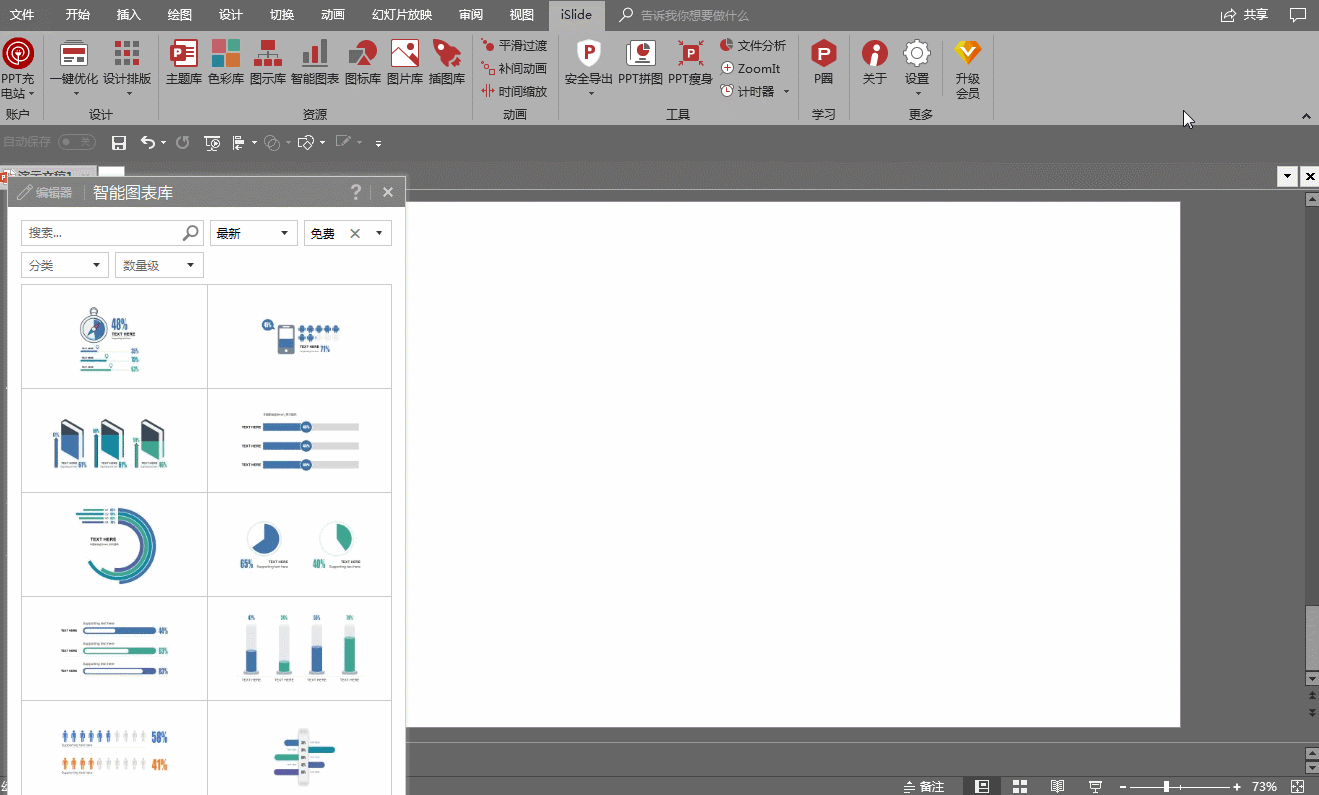The width and height of the screenshot is (1319, 795).
Task: Open the 最新 sort order dropdown
Action: pos(253,233)
